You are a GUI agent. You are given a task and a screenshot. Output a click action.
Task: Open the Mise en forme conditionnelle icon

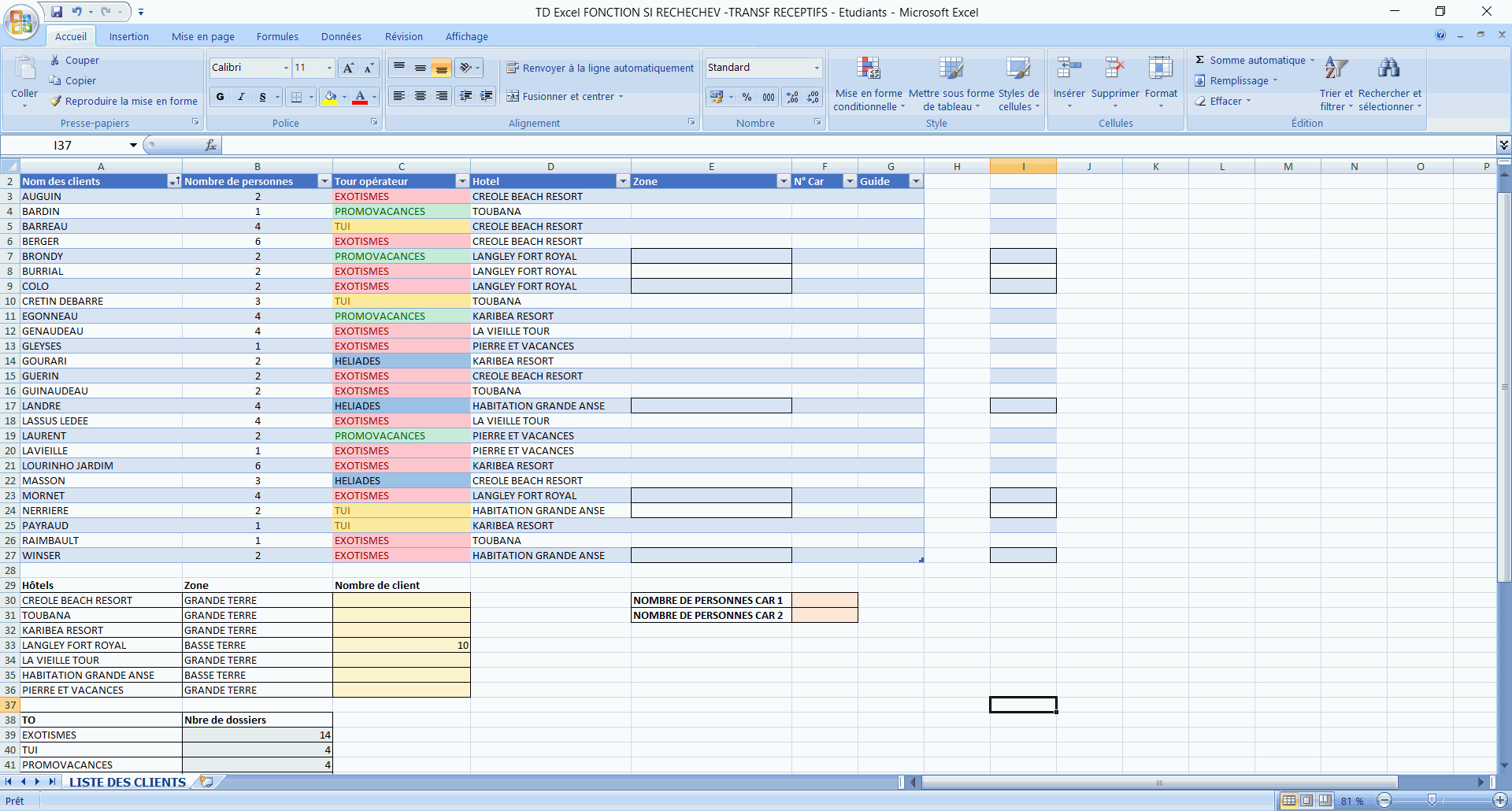click(868, 69)
